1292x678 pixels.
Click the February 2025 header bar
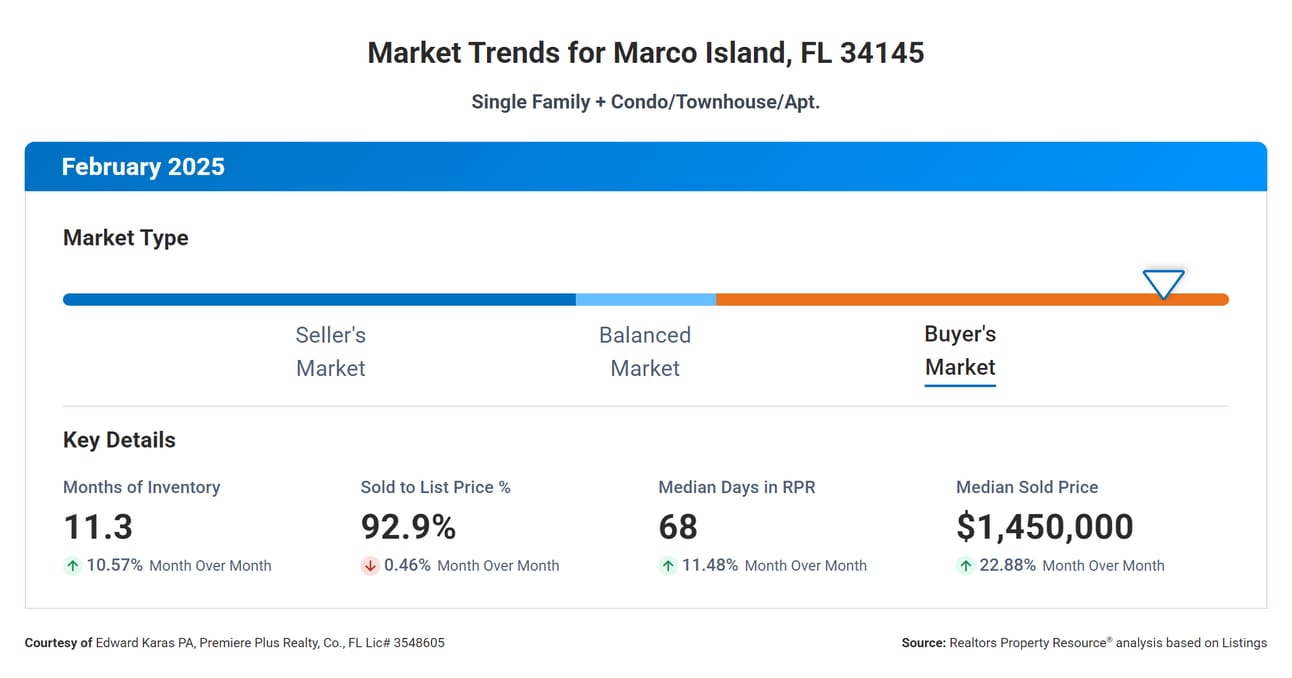tap(645, 166)
